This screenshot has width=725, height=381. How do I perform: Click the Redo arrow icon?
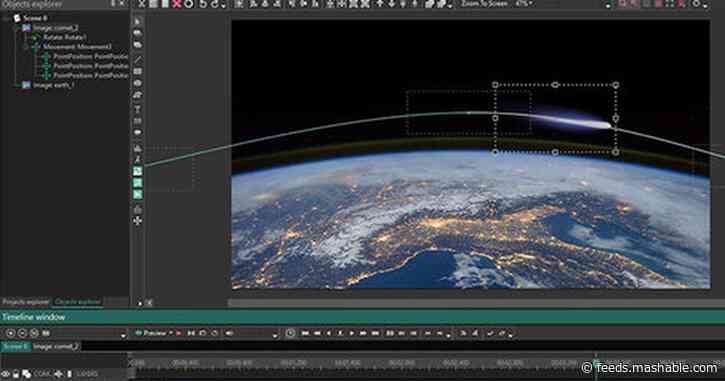215,4
